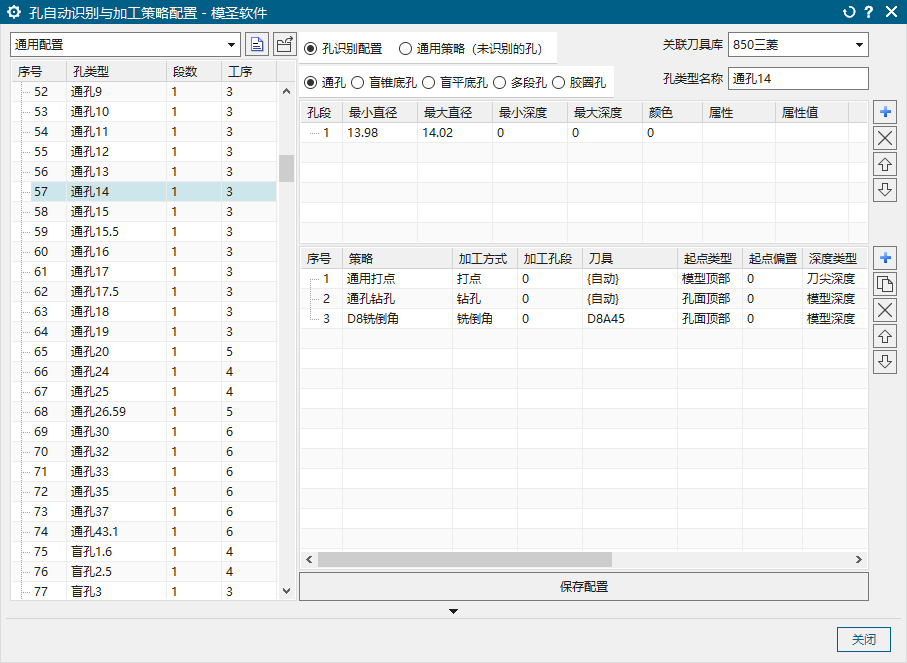907x663 pixels.
Task: Move the strategy row up
Action: point(885,336)
